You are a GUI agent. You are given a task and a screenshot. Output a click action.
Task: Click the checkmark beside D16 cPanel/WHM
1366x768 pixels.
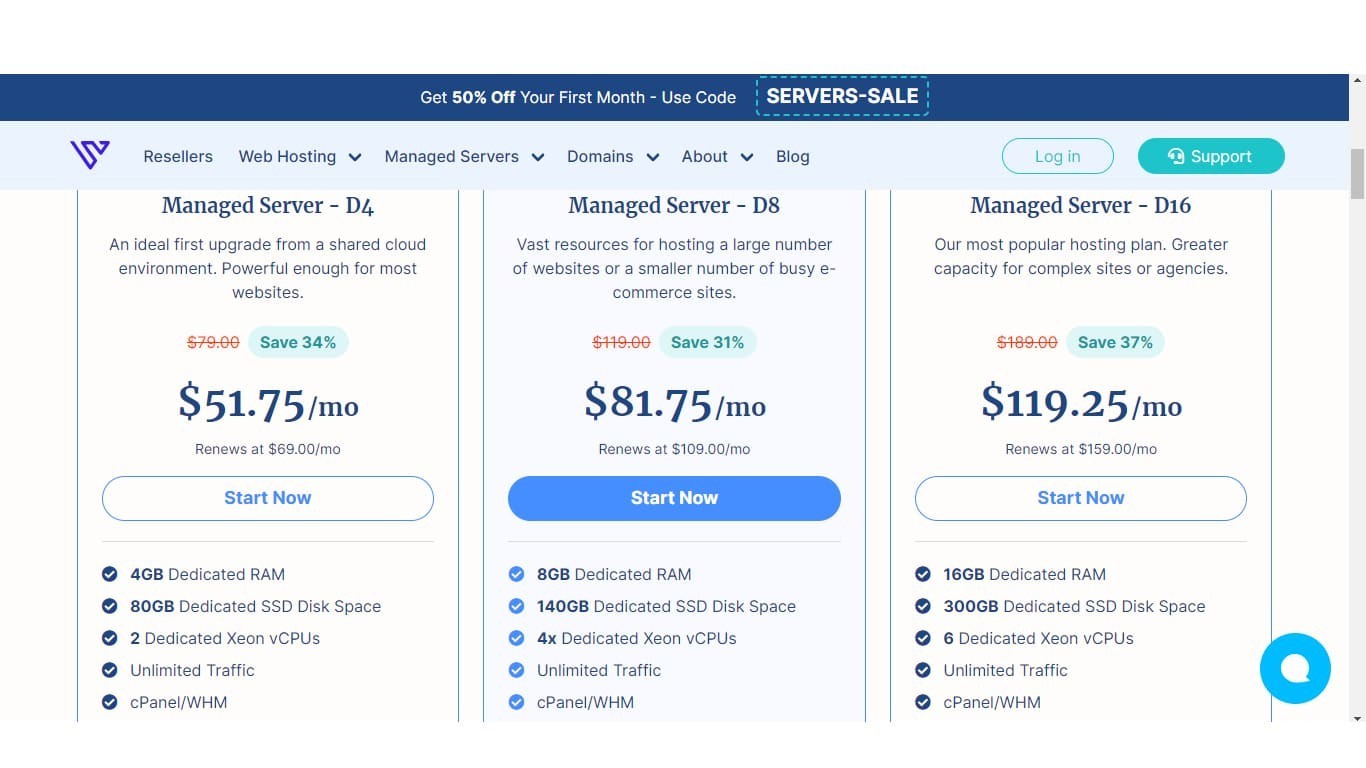click(x=923, y=702)
